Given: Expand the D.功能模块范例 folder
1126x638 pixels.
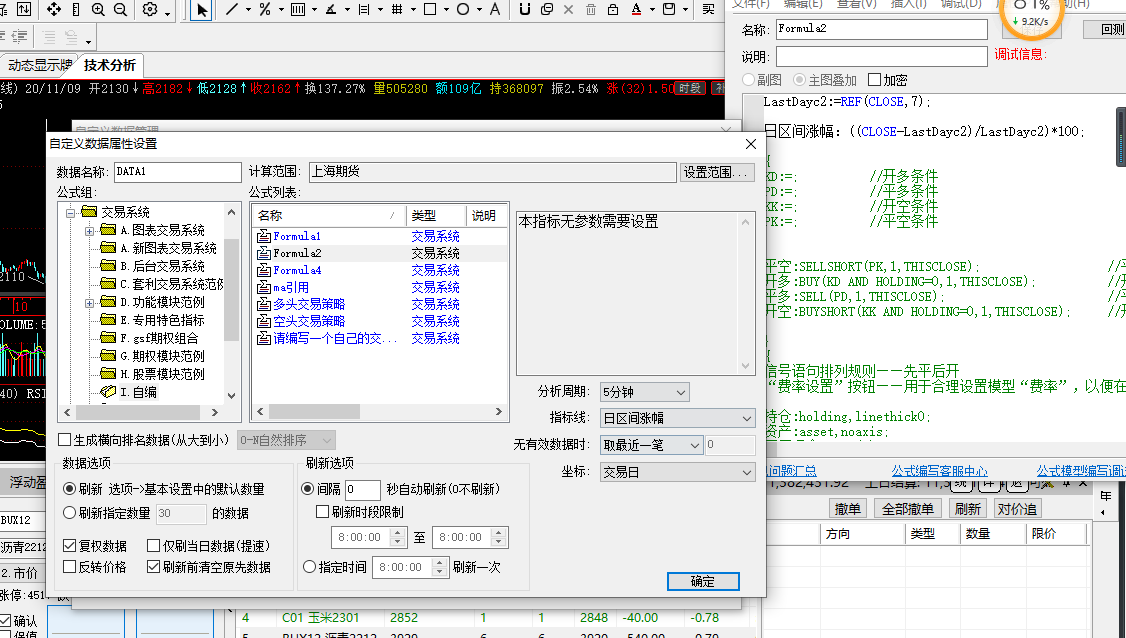Looking at the screenshot, I should point(89,302).
